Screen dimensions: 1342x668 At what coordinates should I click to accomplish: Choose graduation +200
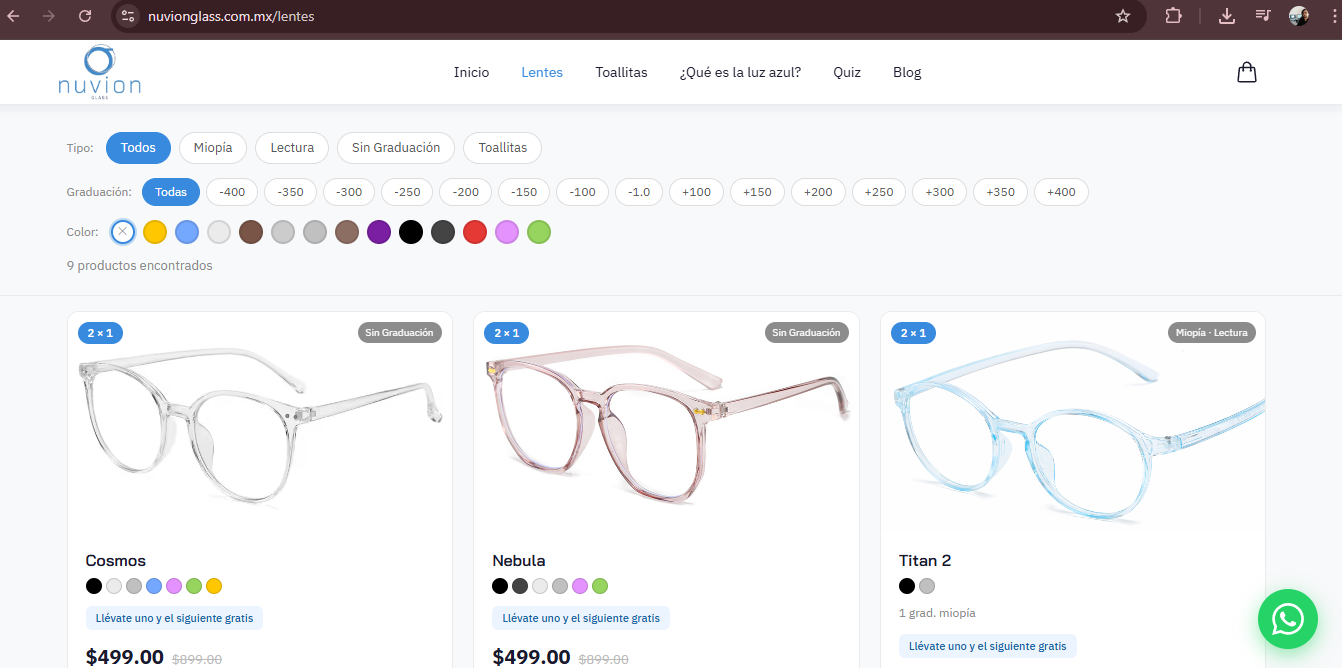coord(818,192)
